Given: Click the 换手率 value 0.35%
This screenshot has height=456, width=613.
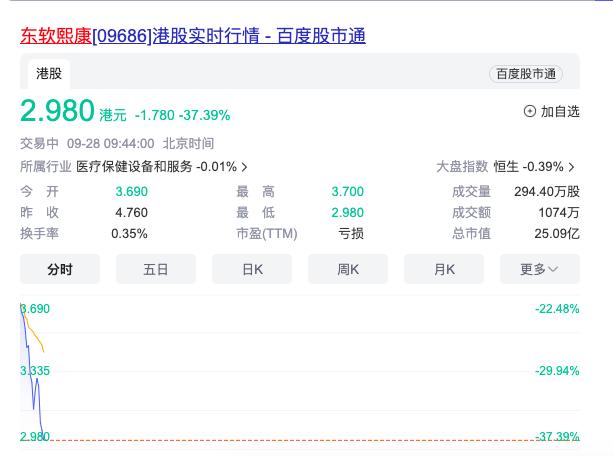Looking at the screenshot, I should click(x=129, y=233).
